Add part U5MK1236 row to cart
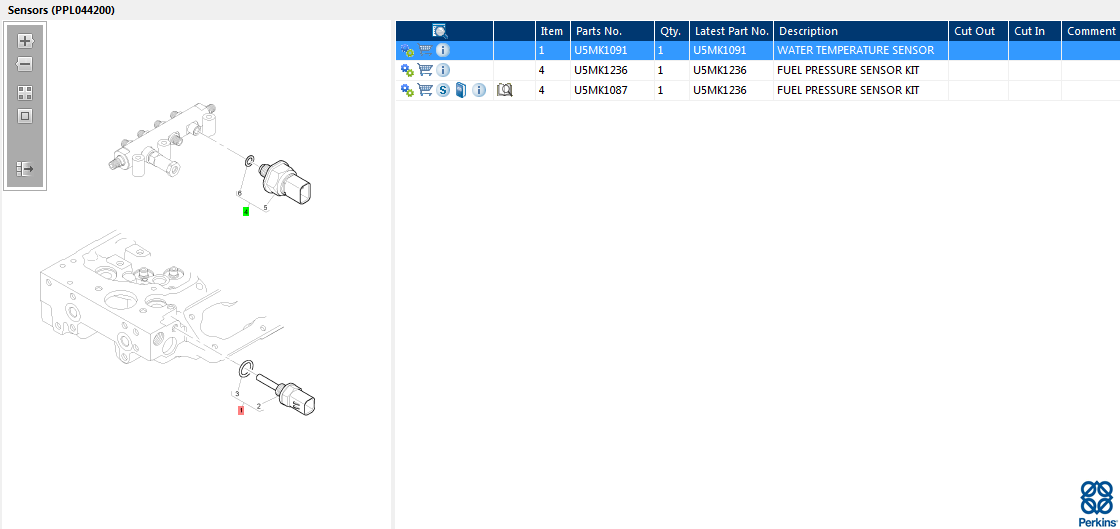 (425, 70)
